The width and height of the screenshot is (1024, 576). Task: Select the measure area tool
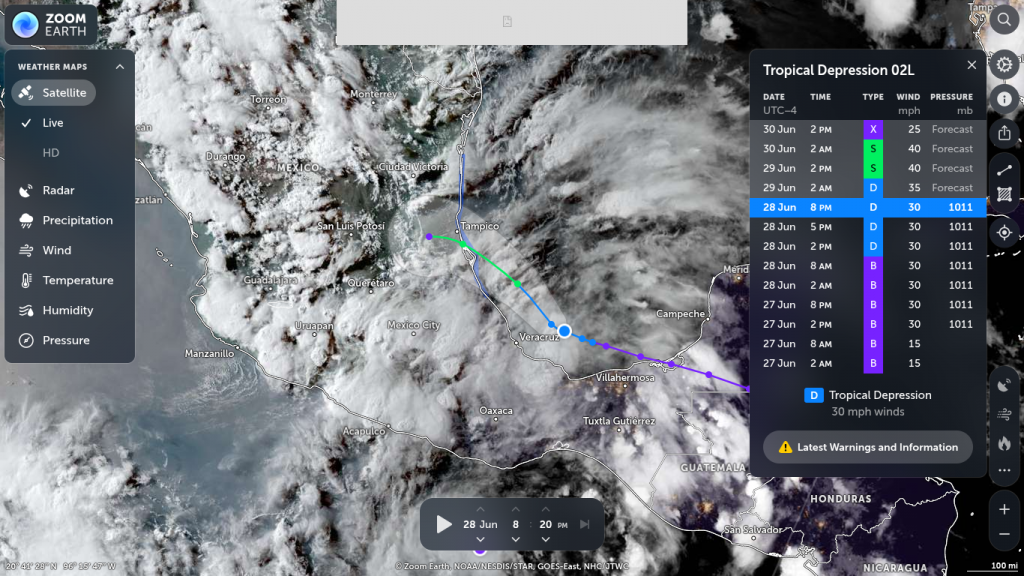tap(1004, 196)
